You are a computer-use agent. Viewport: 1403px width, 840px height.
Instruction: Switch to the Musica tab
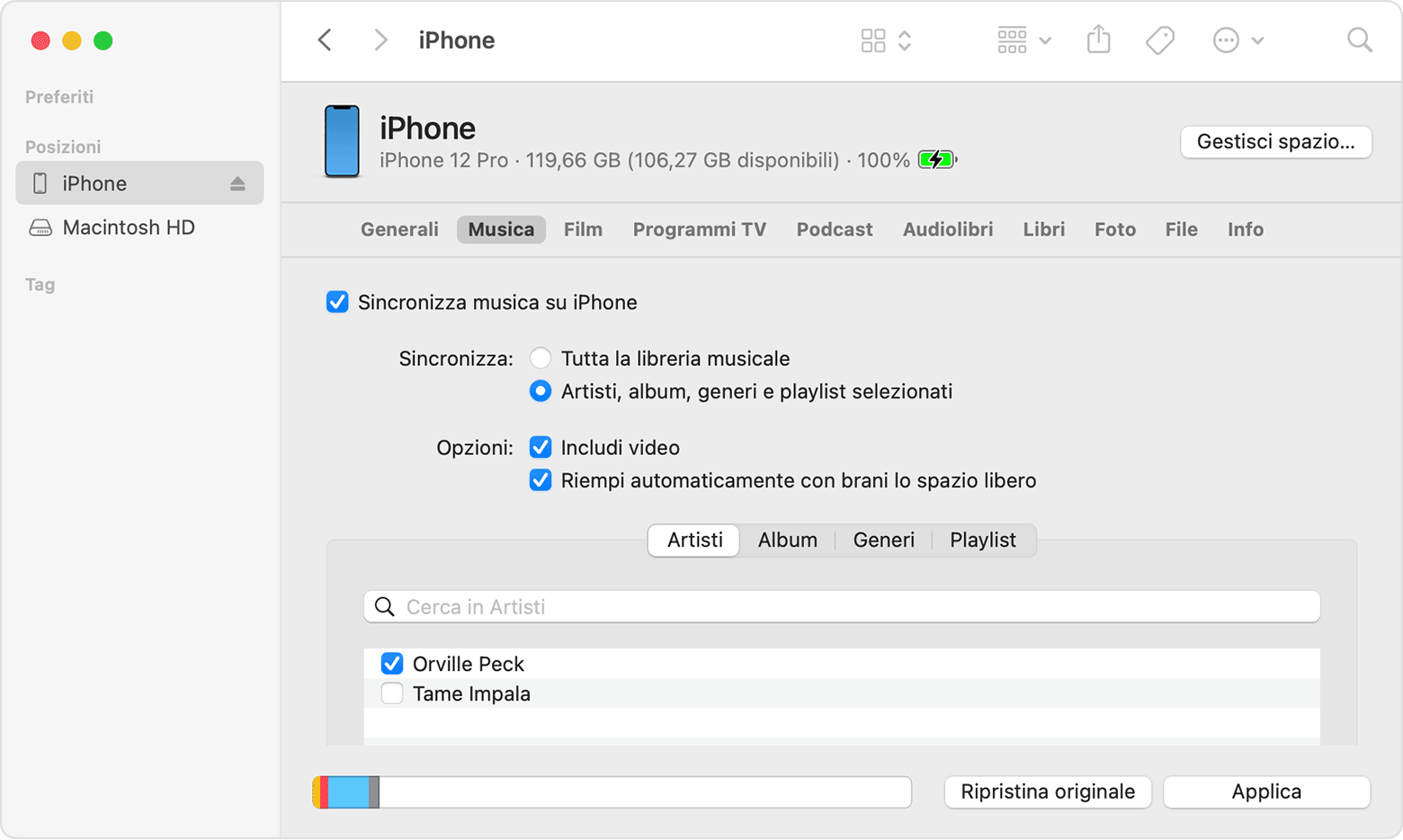coord(501,229)
